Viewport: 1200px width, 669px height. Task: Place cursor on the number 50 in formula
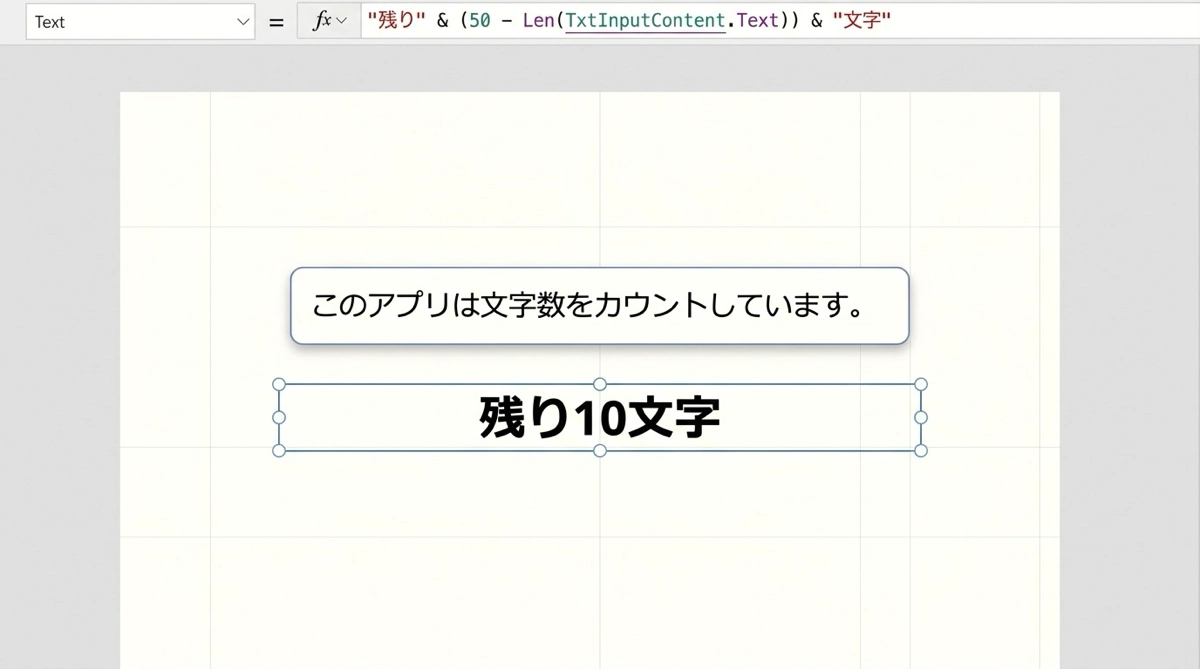coord(480,21)
